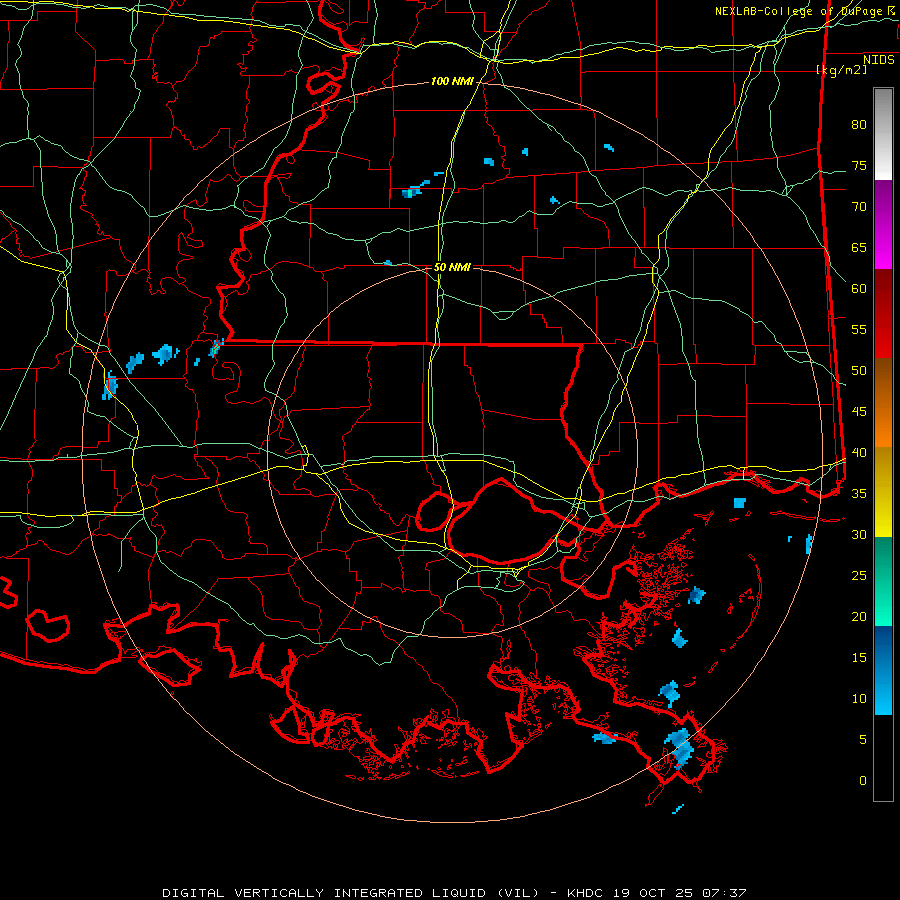Select the 10 value on the VIL scale
Image resolution: width=900 pixels, height=900 pixels.
(x=859, y=699)
